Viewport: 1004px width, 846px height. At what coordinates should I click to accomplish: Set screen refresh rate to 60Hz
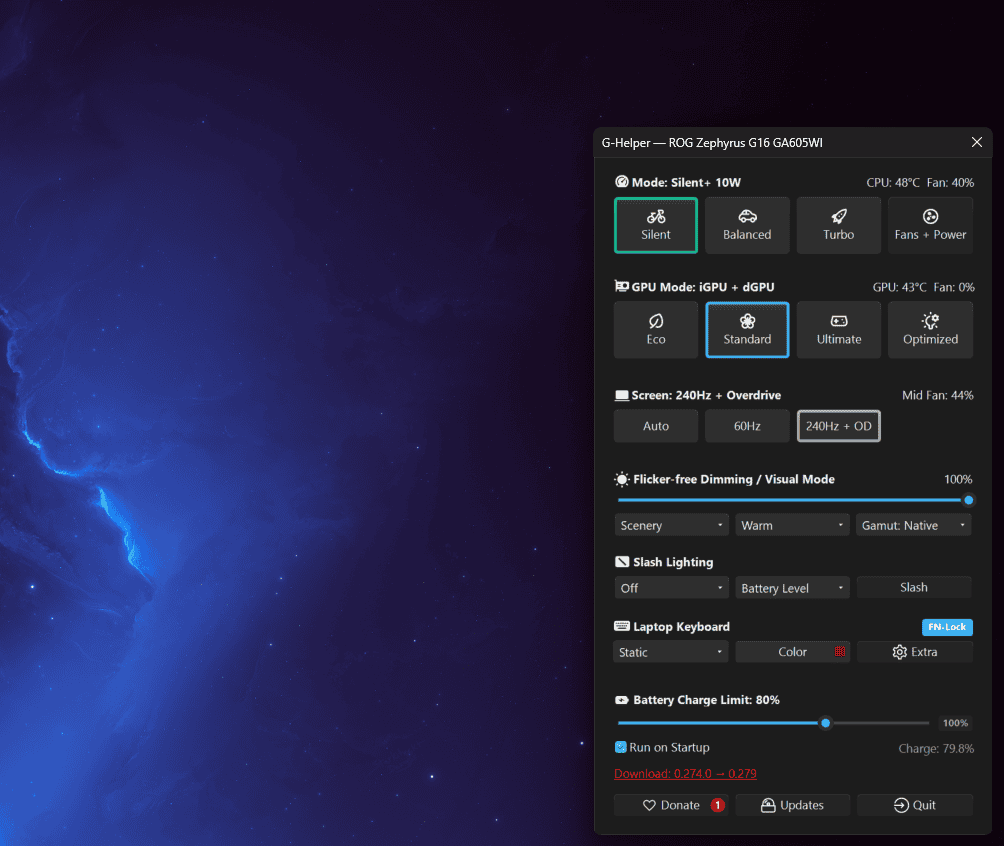pos(747,426)
